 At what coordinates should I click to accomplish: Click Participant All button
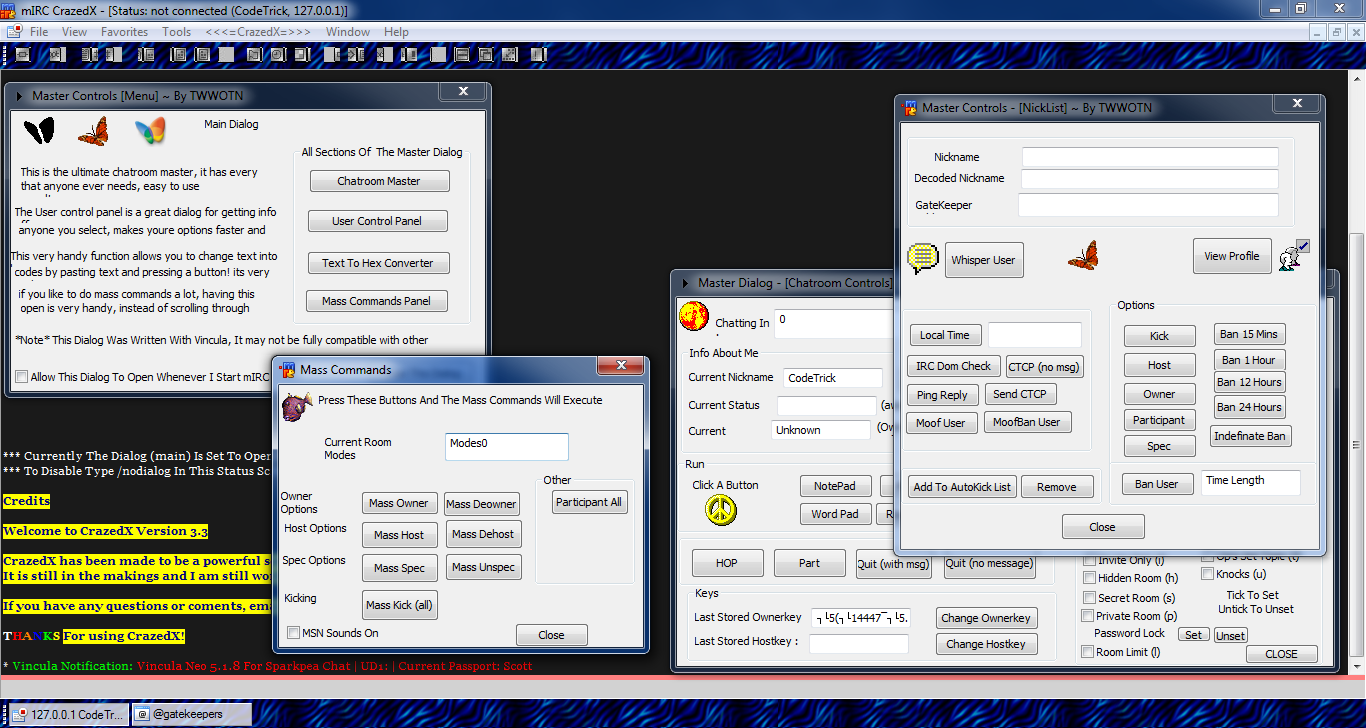(589, 502)
